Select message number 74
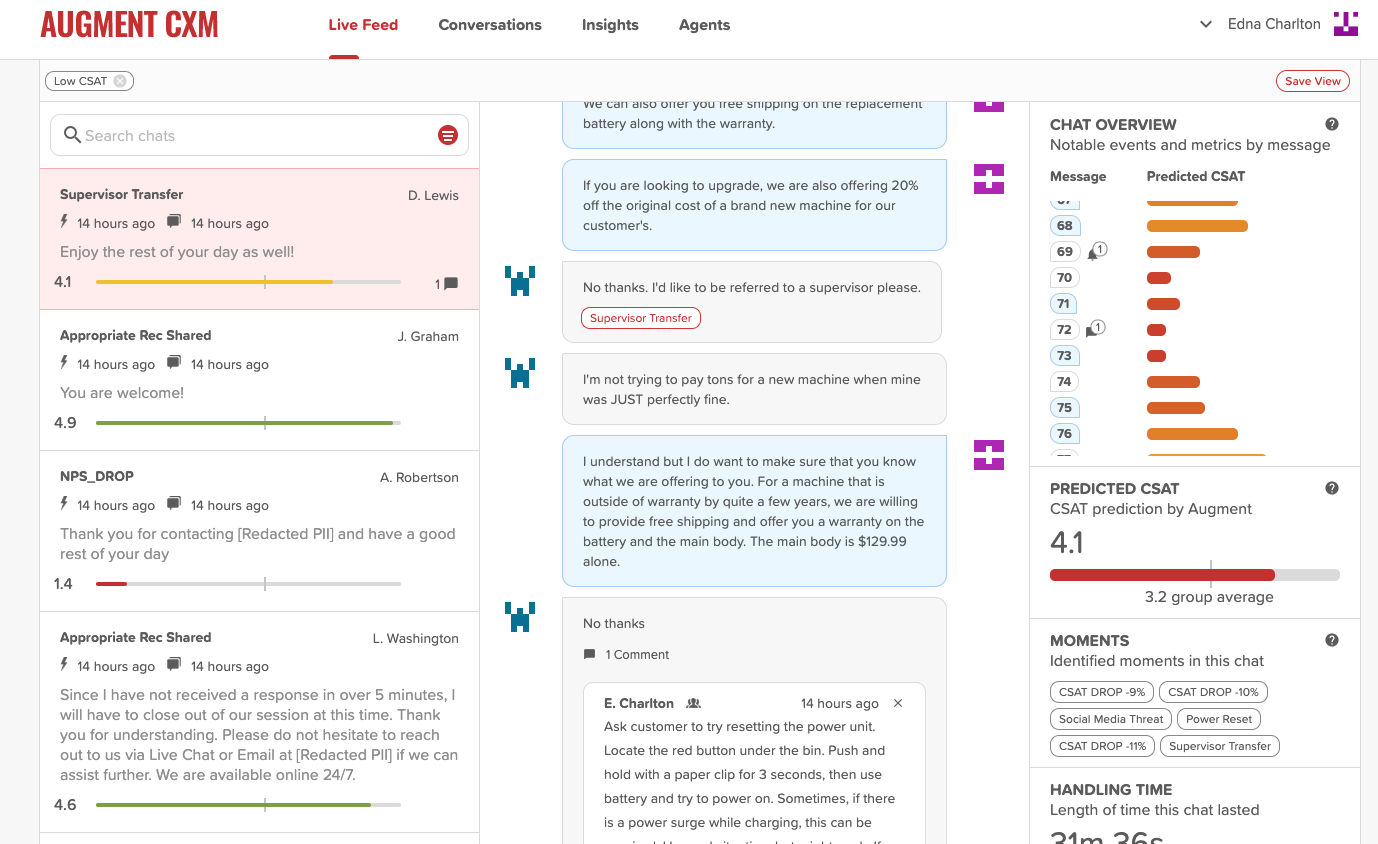 1064,382
